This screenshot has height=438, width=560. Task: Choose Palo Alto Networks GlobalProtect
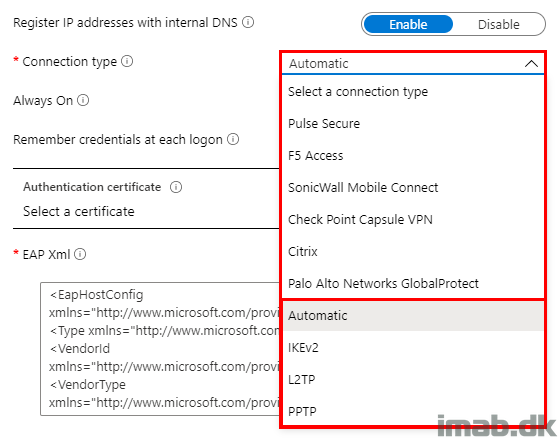coord(413,284)
